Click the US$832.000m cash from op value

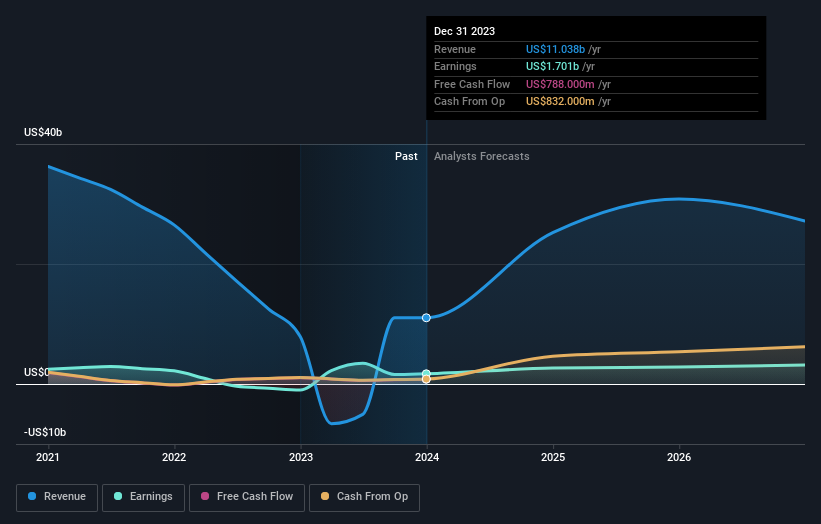[x=560, y=102]
